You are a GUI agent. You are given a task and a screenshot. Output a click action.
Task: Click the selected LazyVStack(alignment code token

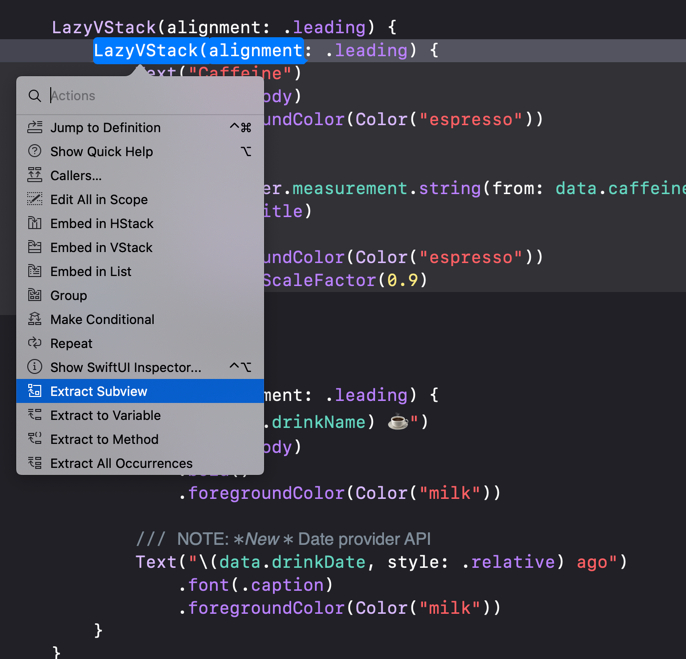tap(198, 51)
